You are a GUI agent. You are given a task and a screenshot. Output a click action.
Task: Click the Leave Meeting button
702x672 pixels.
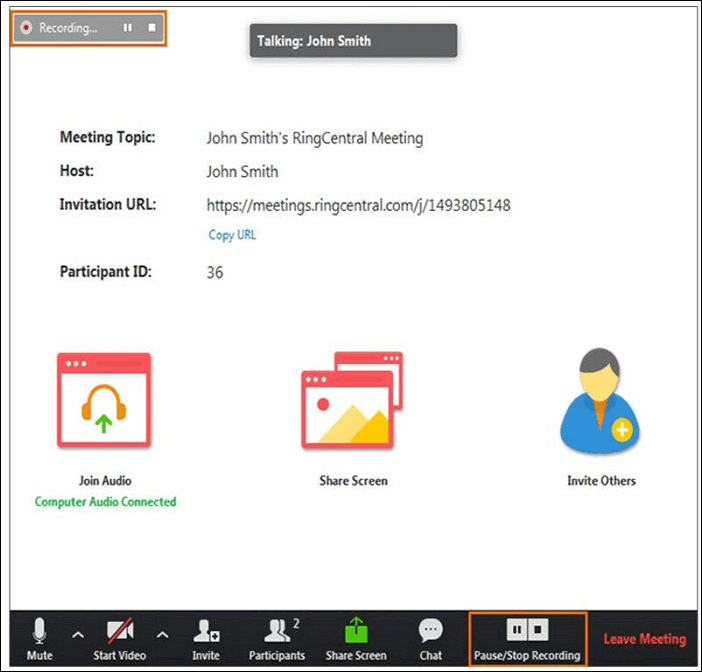coord(644,639)
